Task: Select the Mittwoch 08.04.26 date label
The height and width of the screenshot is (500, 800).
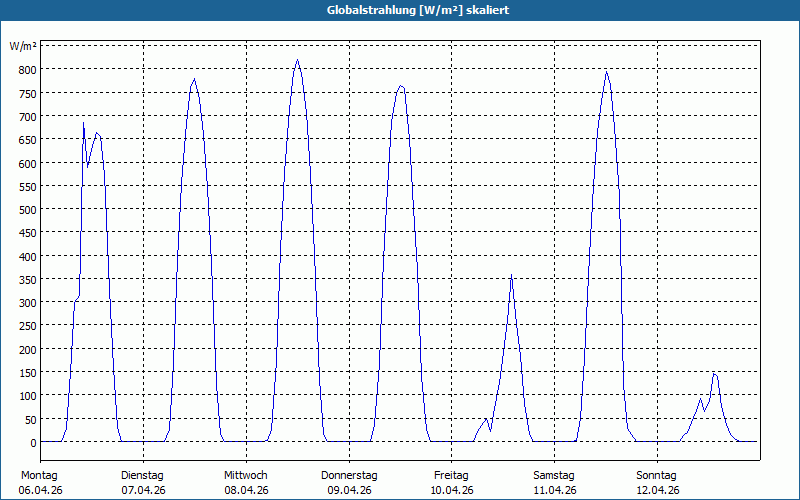Action: point(246,483)
